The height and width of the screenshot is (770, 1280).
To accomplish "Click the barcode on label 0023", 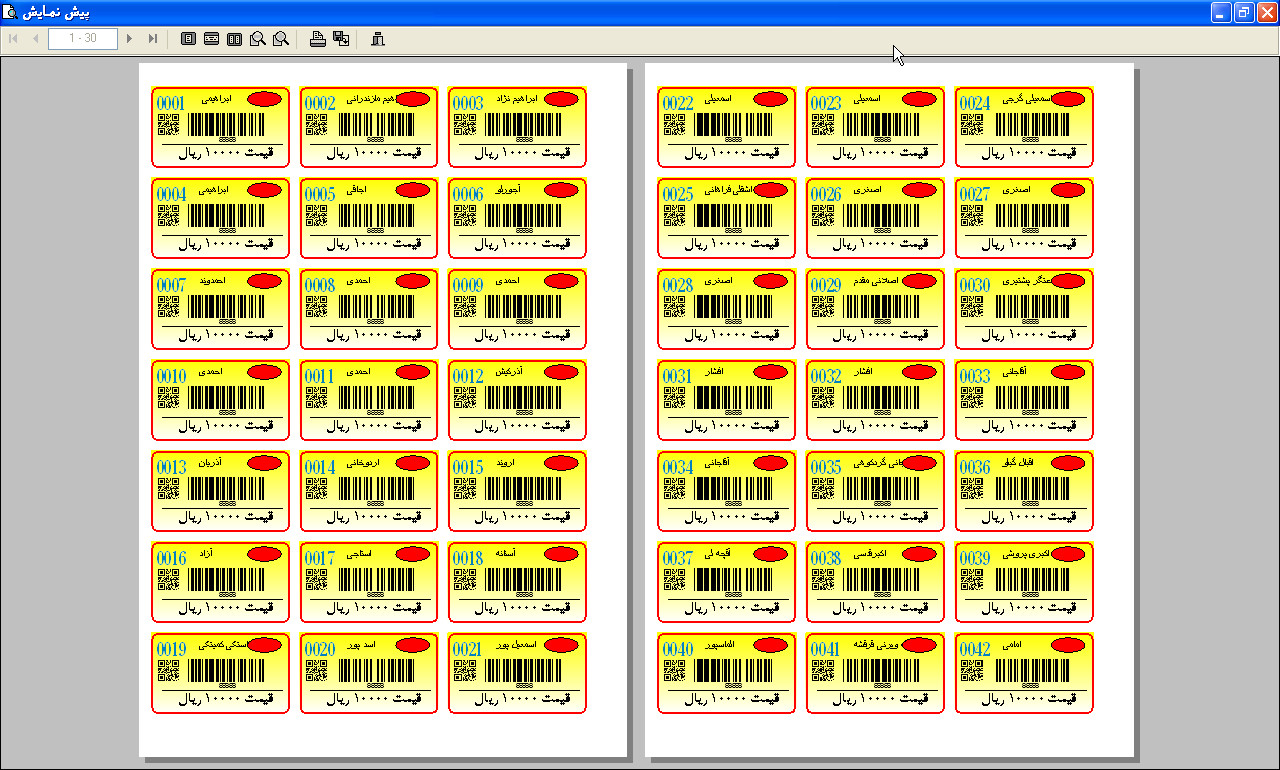I will [882, 124].
